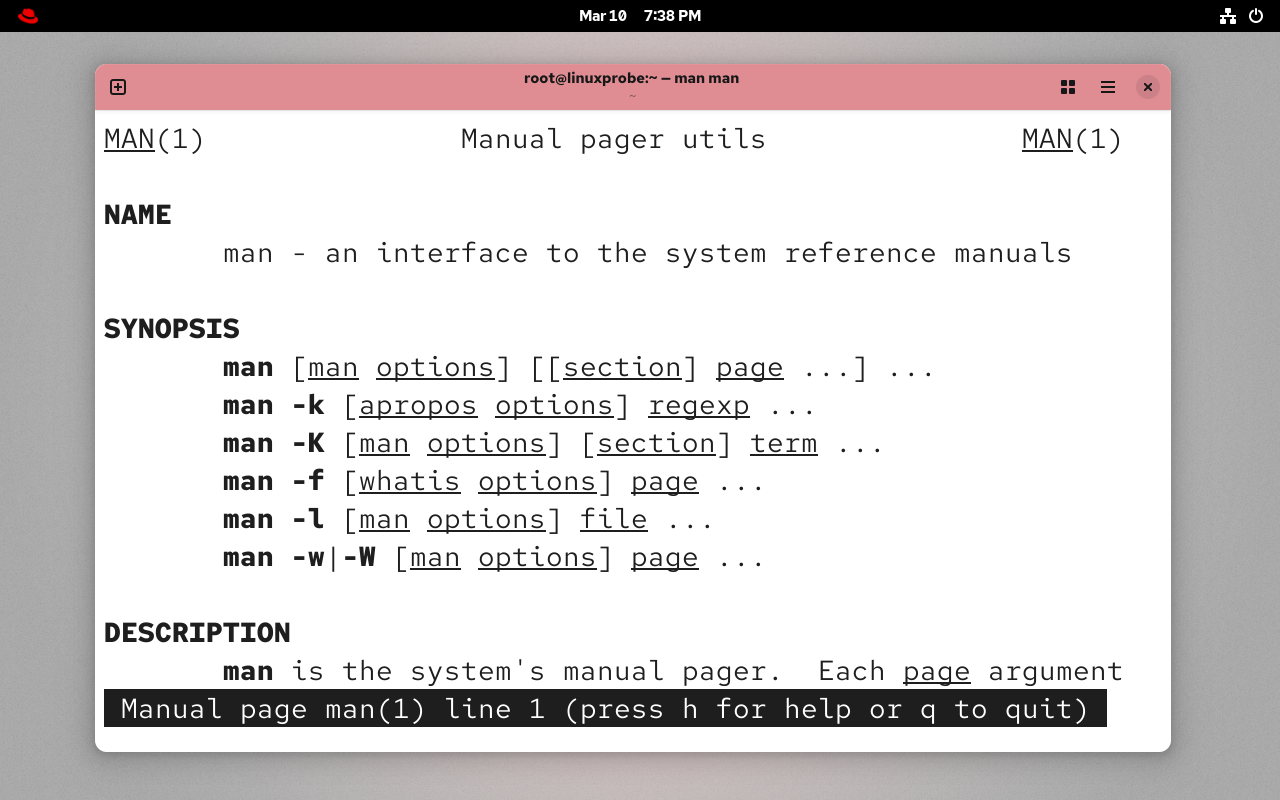The height and width of the screenshot is (800, 1280).
Task: Click the 'Manual page man(1)' status line
Action: pos(605,709)
